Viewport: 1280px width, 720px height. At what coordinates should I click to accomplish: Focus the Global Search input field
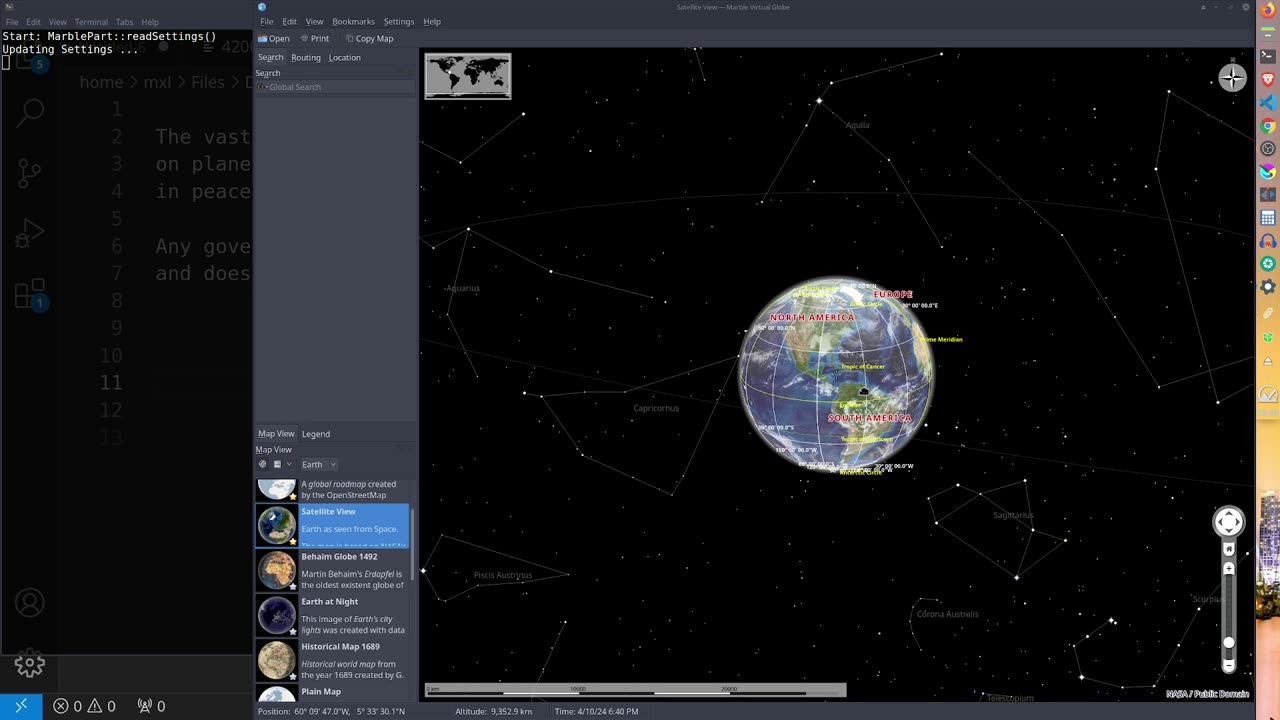[x=335, y=87]
